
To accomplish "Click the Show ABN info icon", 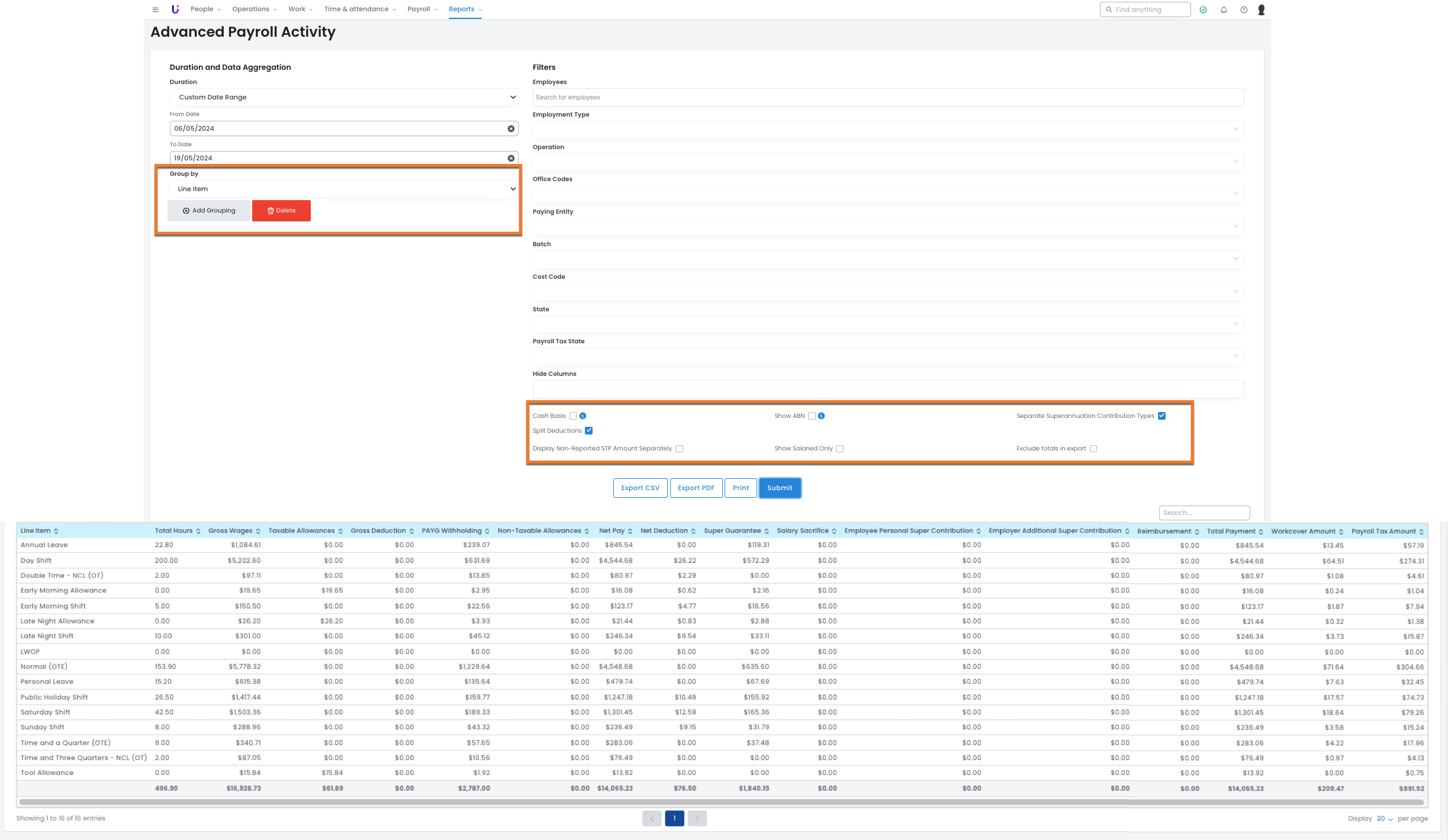I will [x=822, y=416].
